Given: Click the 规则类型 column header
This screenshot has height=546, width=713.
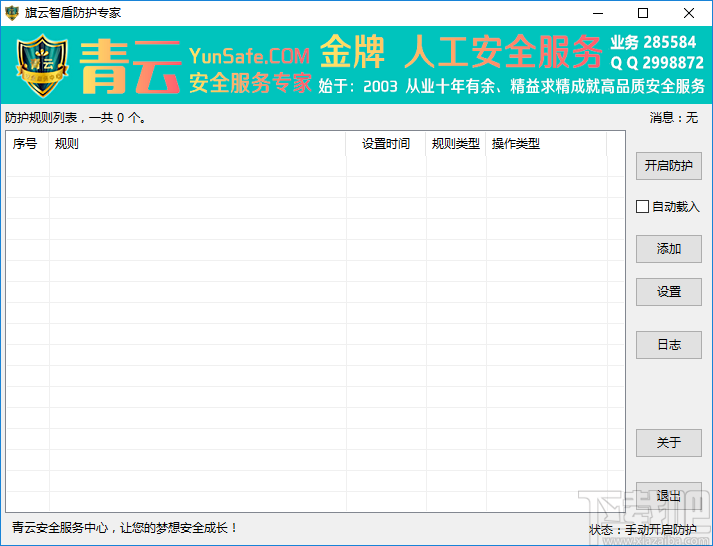Looking at the screenshot, I should coord(456,144).
